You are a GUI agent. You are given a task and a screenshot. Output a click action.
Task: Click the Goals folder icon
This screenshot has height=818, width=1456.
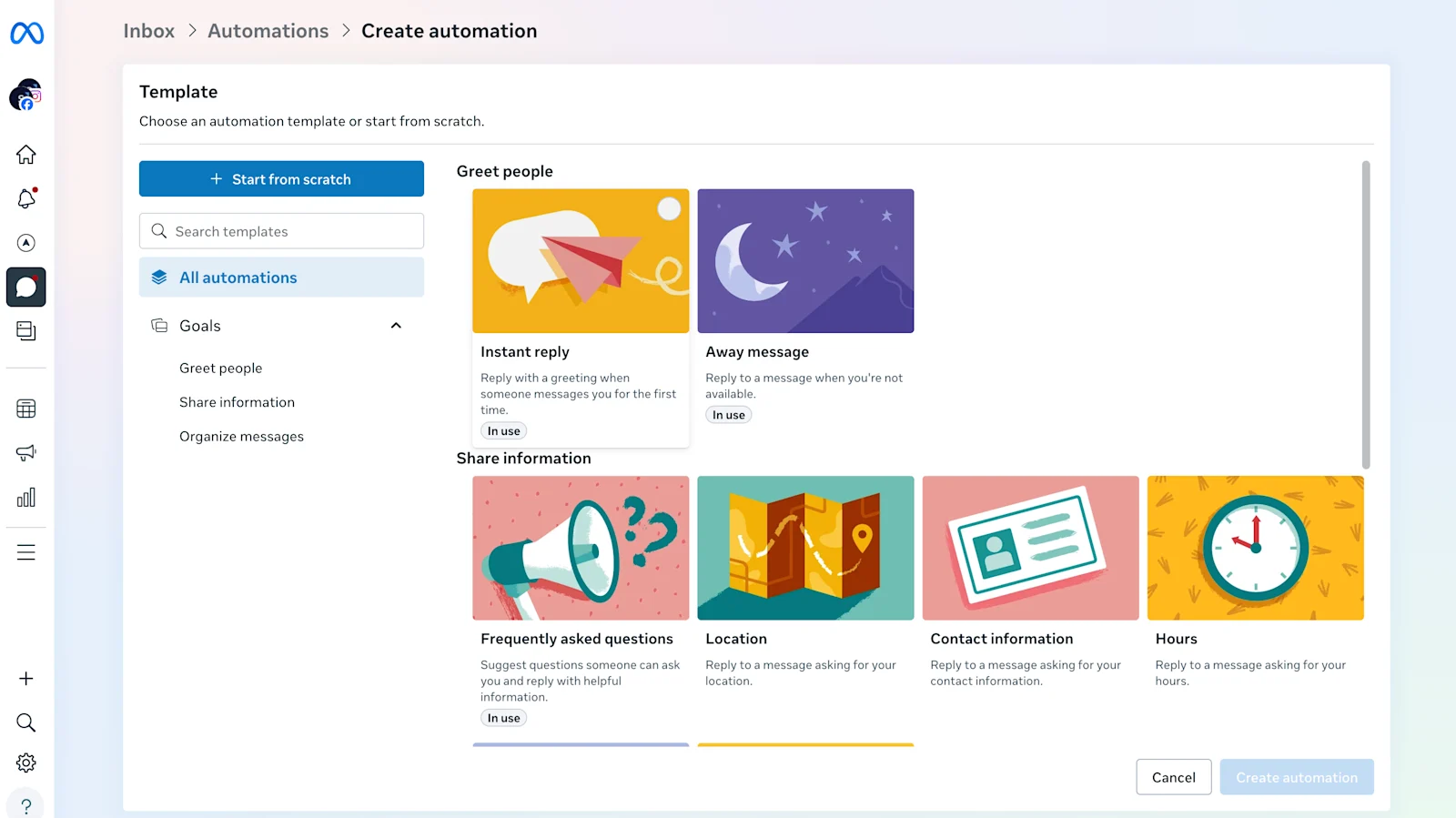(159, 326)
